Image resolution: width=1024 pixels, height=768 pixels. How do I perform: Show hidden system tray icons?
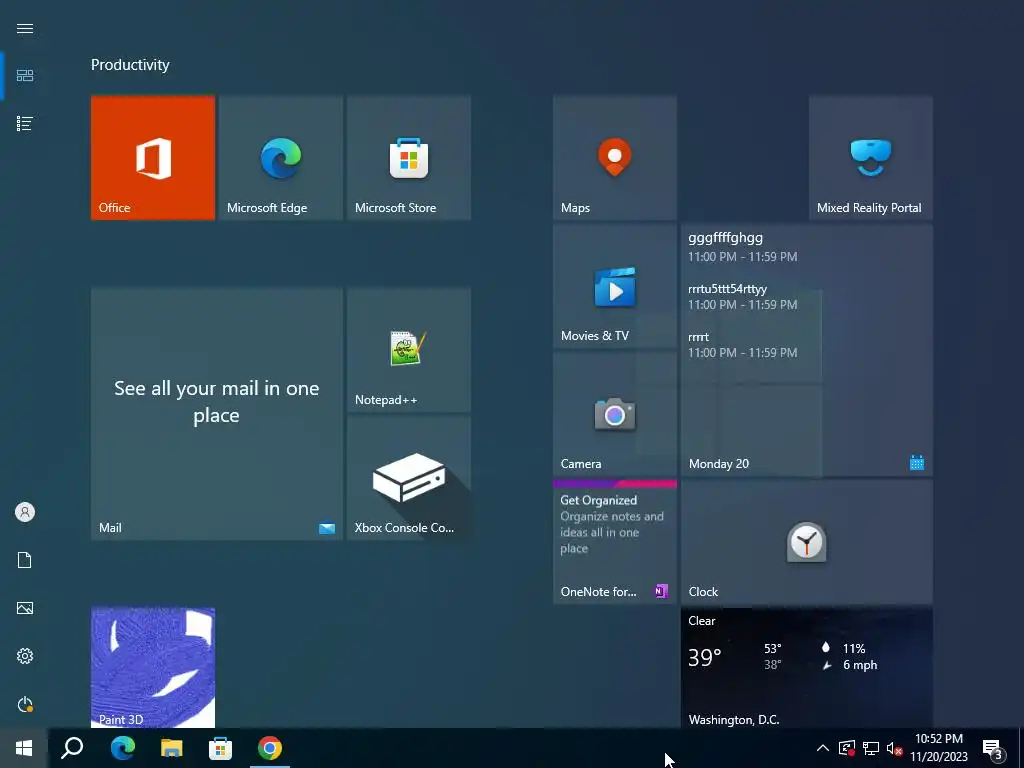tap(823, 748)
